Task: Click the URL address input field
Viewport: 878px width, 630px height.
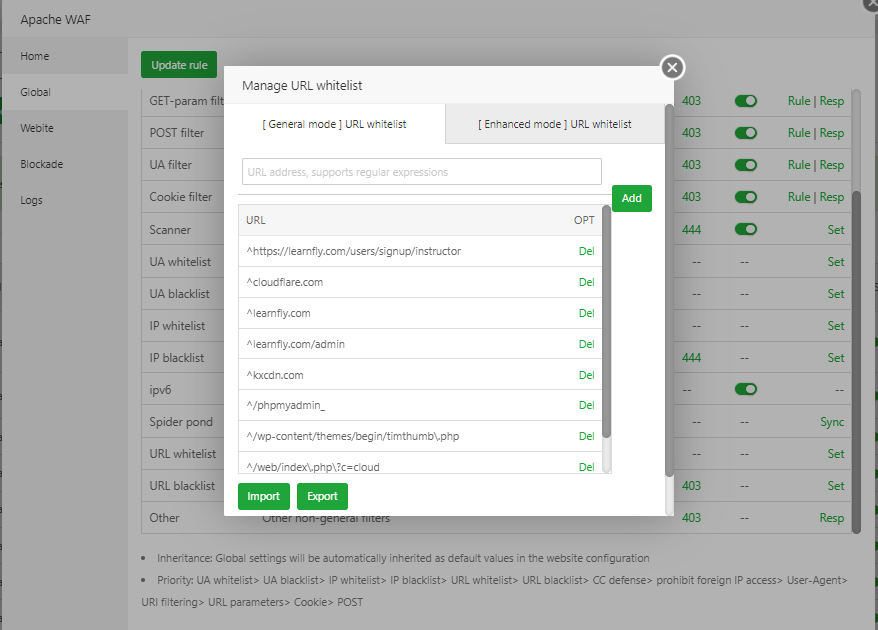Action: click(421, 172)
